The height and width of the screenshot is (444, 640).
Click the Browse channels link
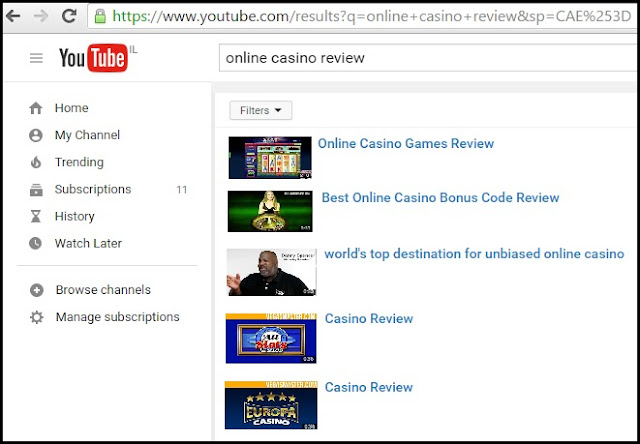pyautogui.click(x=103, y=290)
